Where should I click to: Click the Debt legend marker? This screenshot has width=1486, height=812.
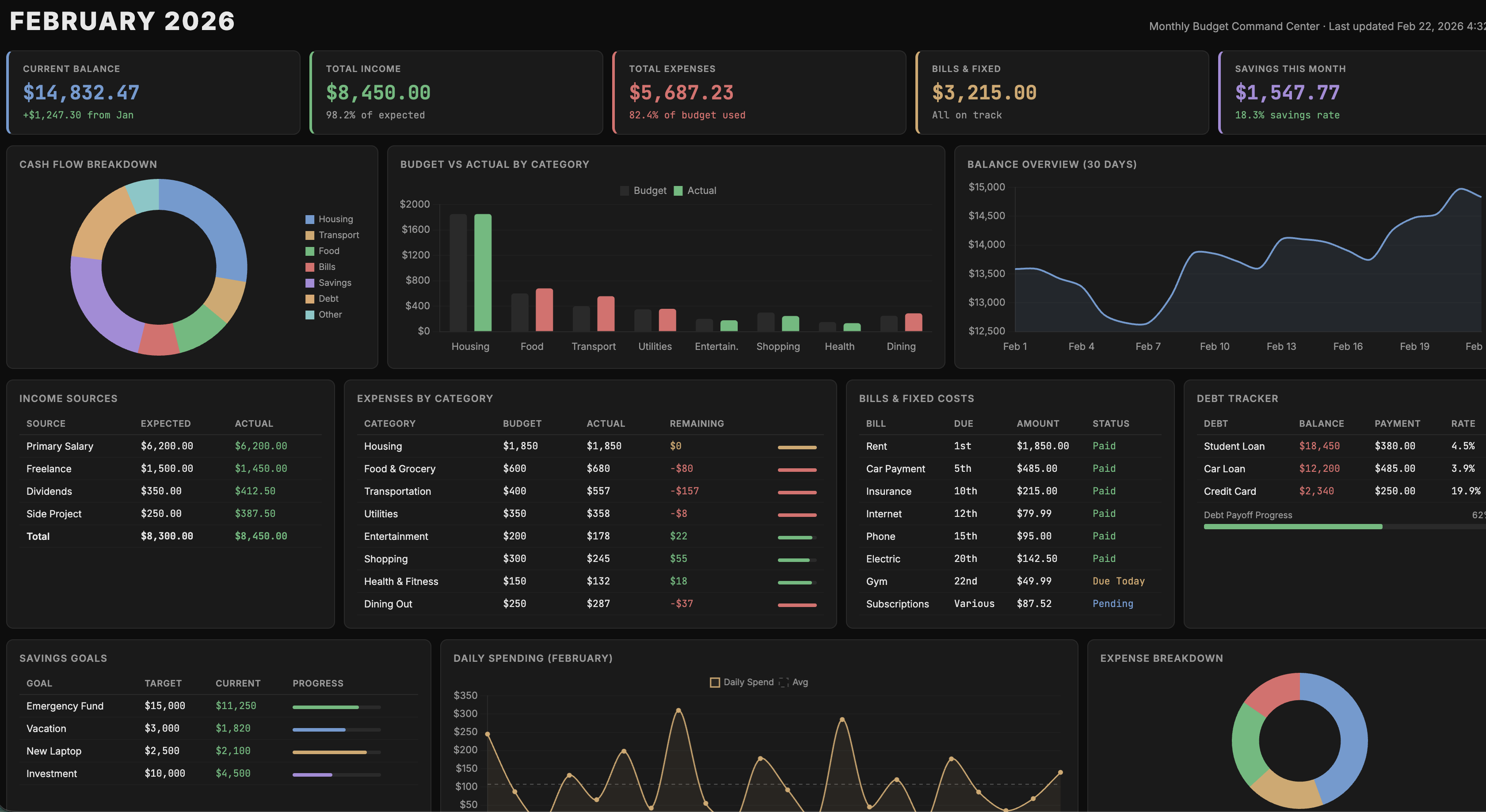point(310,298)
